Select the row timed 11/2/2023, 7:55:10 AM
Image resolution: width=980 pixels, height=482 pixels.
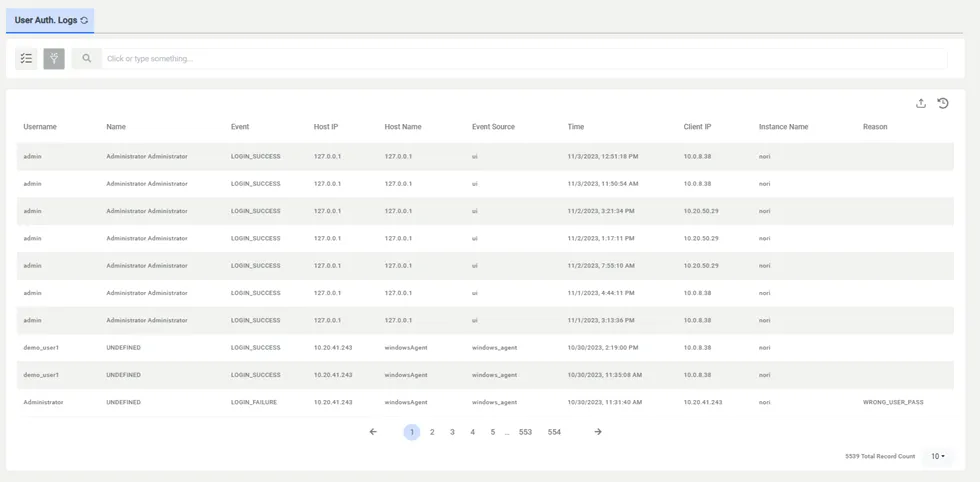pyautogui.click(x=486, y=266)
